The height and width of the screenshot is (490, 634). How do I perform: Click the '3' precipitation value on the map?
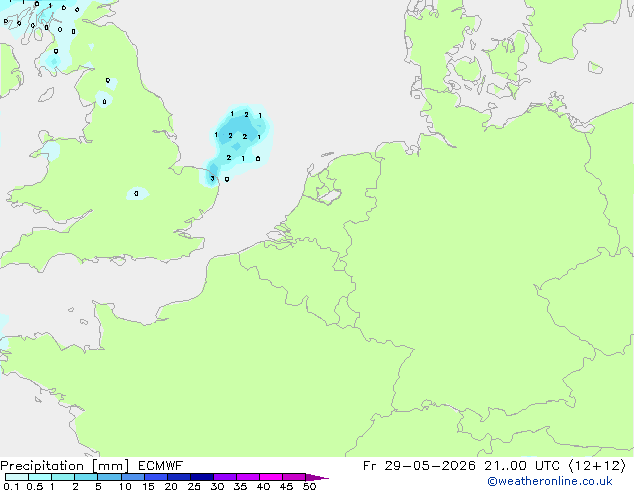(x=212, y=178)
